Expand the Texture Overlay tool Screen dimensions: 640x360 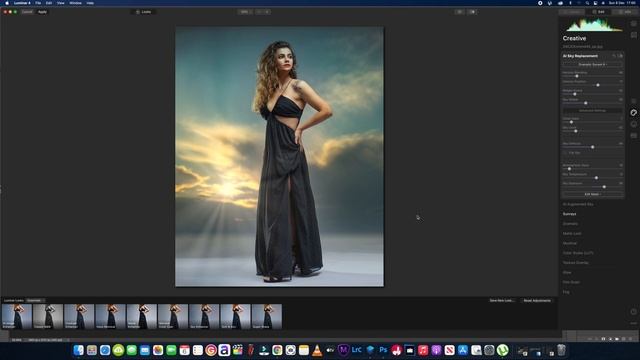click(576, 263)
